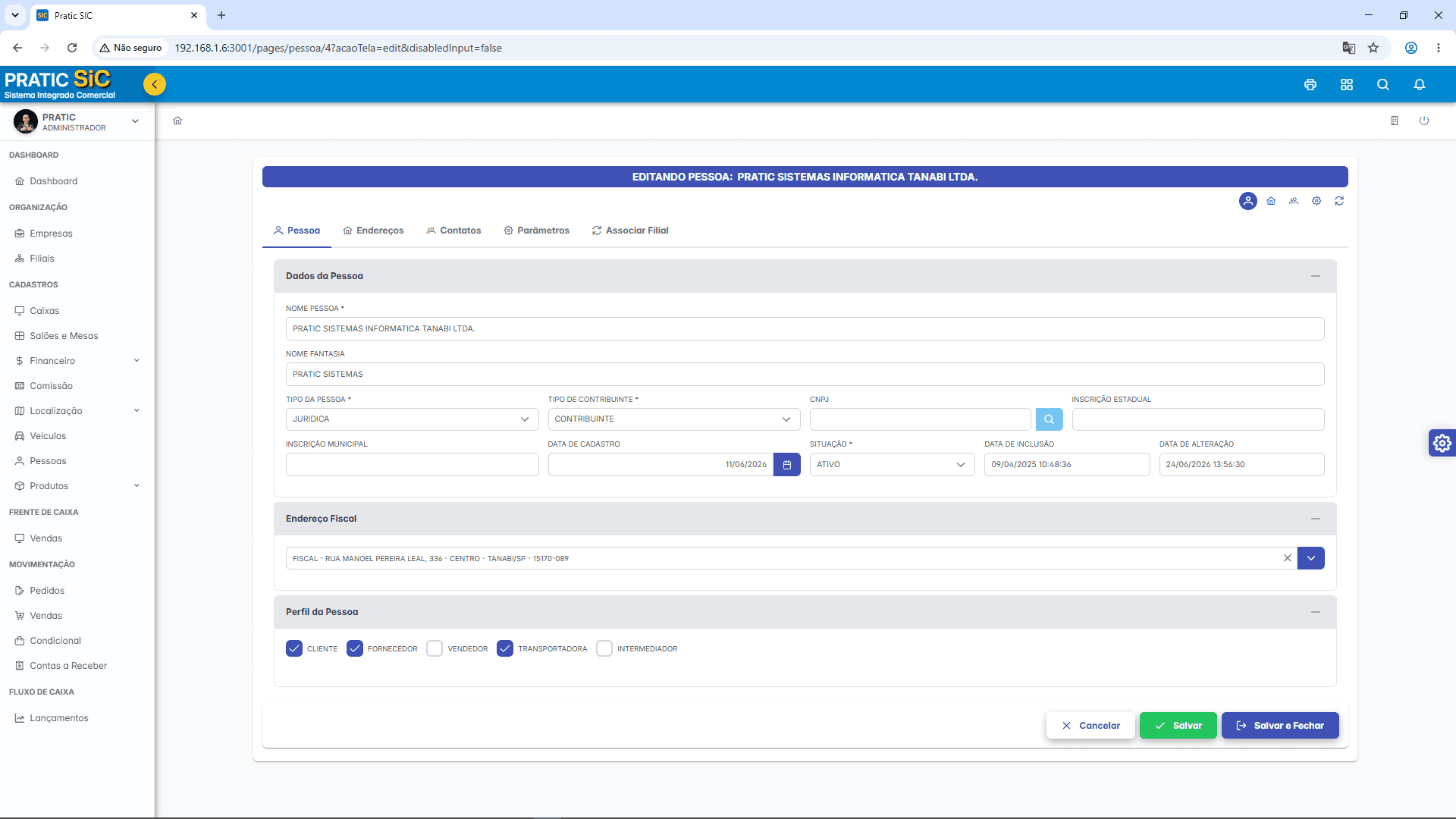
Task: Open Lançamentos in the sidebar
Action: [x=77, y=718]
